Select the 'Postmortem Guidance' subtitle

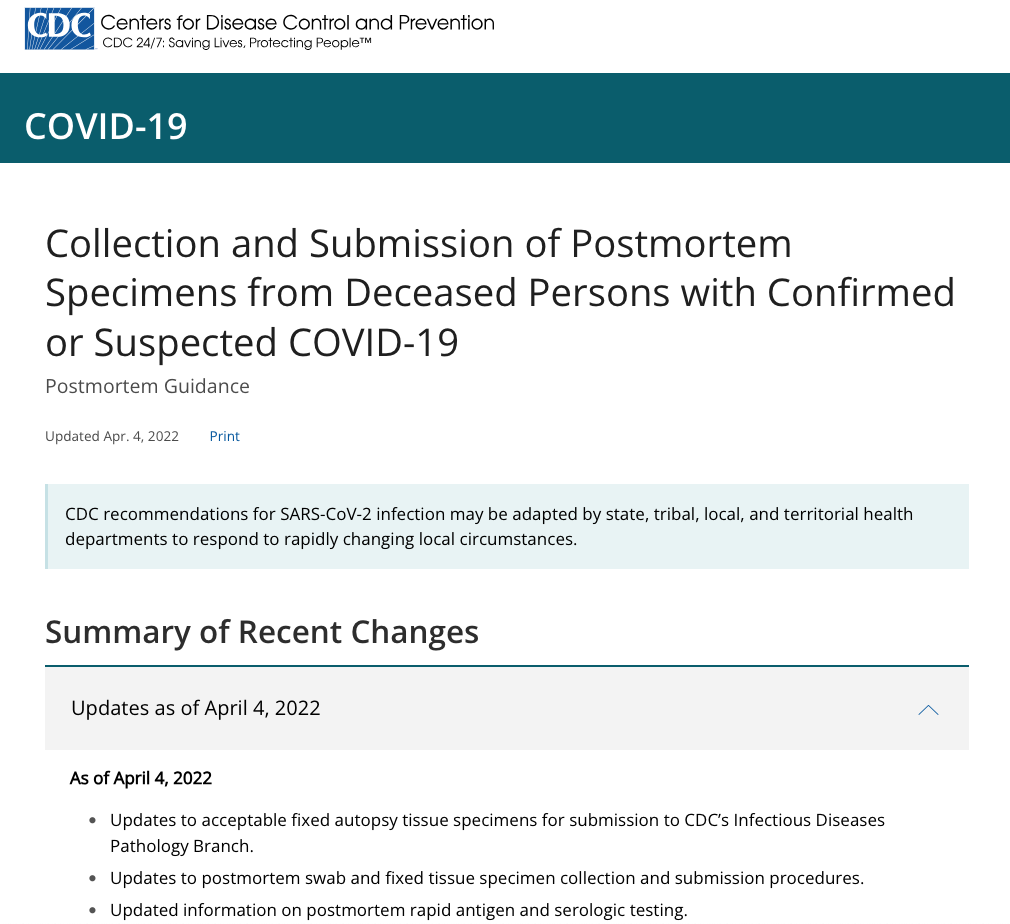point(148,386)
